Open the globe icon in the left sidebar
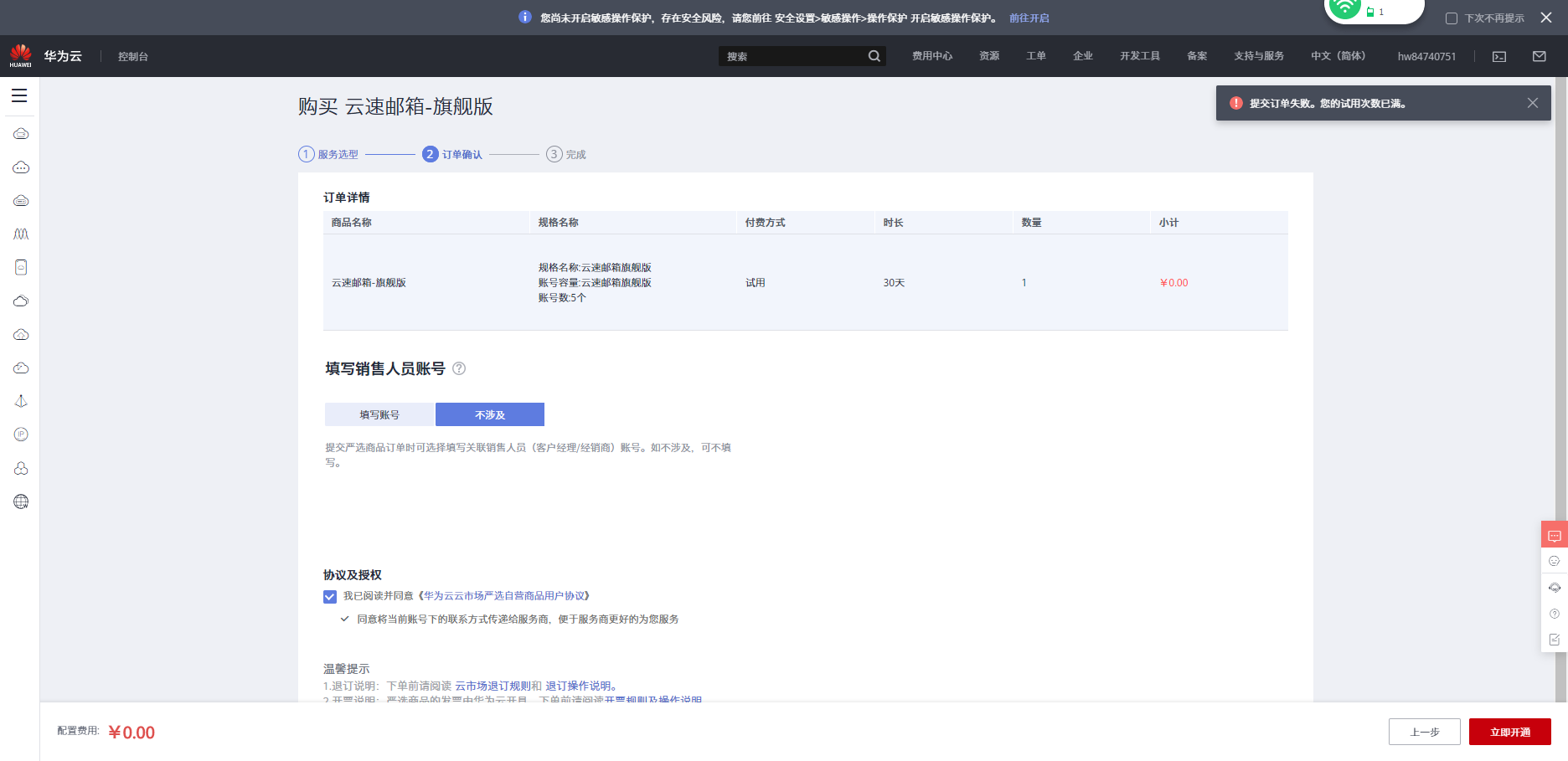Screen dimensions: 1568x761 pos(21,501)
